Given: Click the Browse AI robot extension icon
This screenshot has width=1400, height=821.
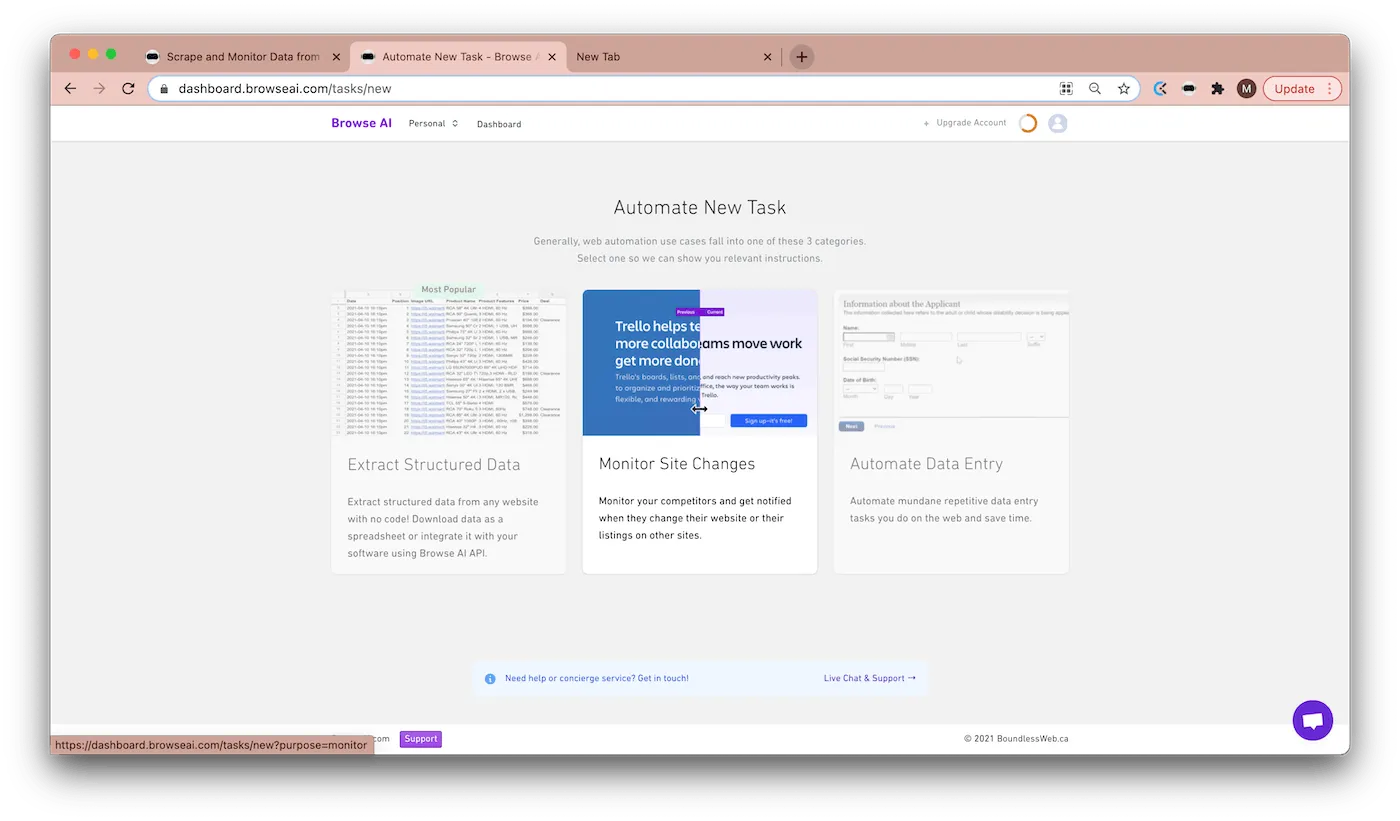Looking at the screenshot, I should click(1189, 89).
